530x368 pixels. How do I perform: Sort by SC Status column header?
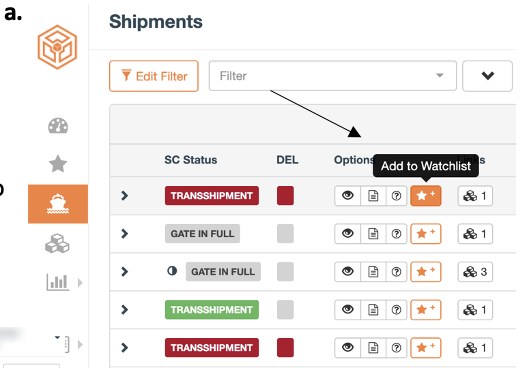point(191,160)
